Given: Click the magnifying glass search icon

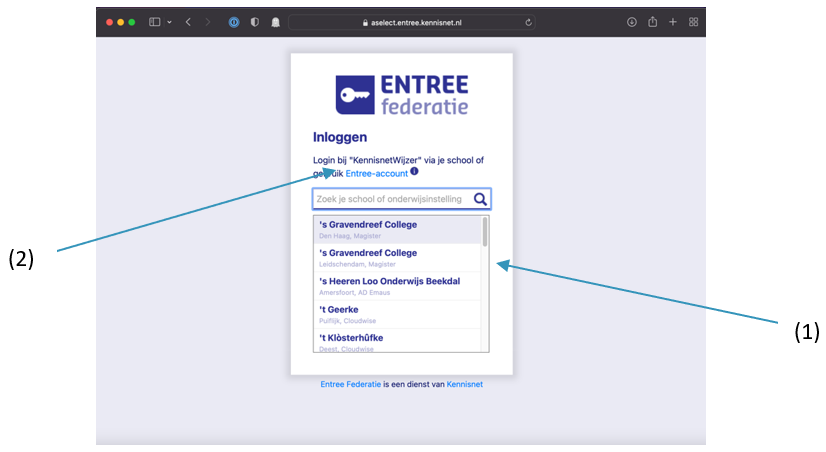Looking at the screenshot, I should [x=480, y=199].
